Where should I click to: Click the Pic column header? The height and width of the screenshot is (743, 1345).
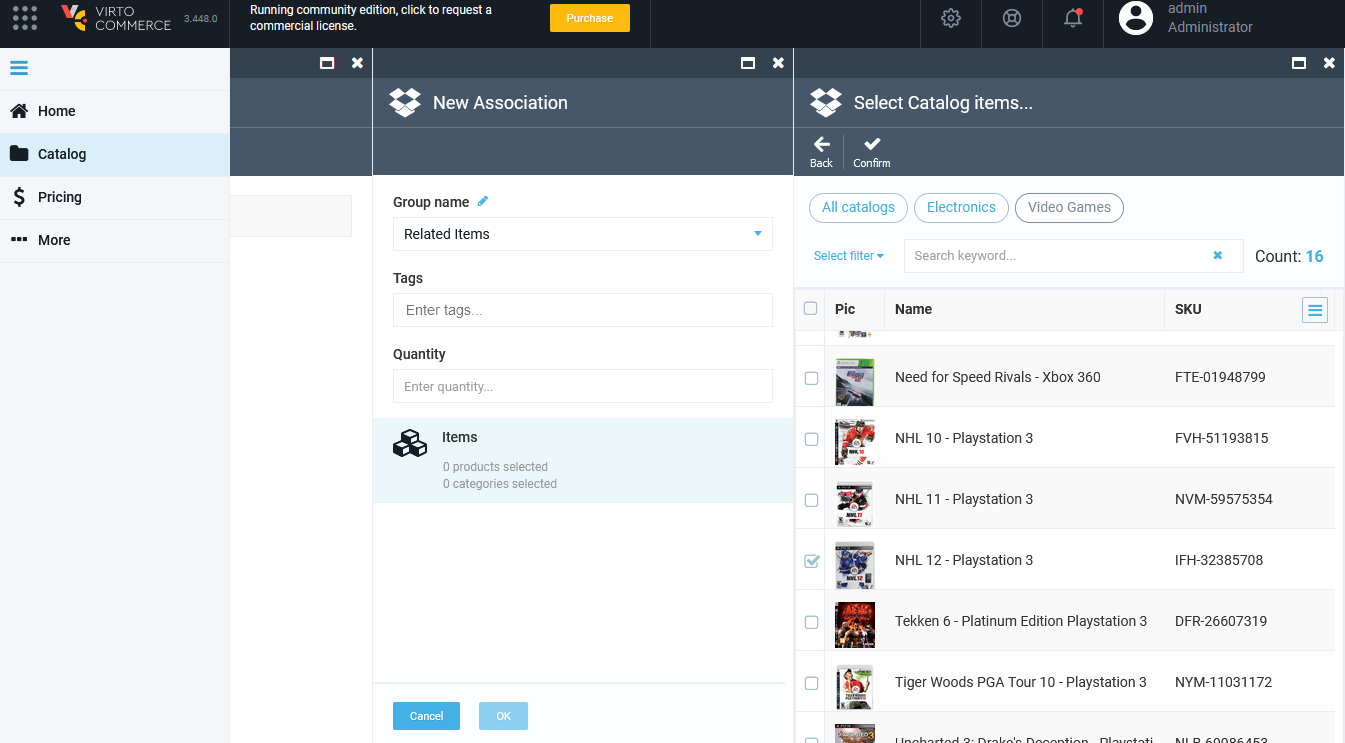[845, 309]
